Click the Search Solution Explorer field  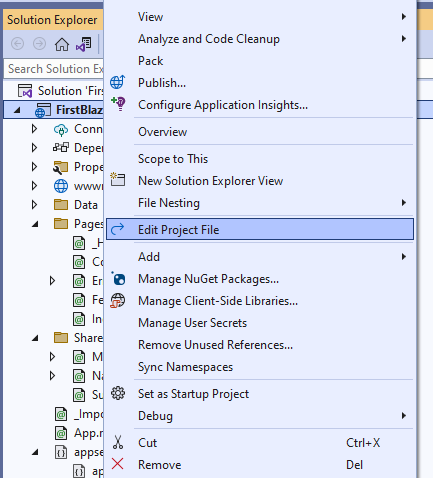pyautogui.click(x=54, y=69)
